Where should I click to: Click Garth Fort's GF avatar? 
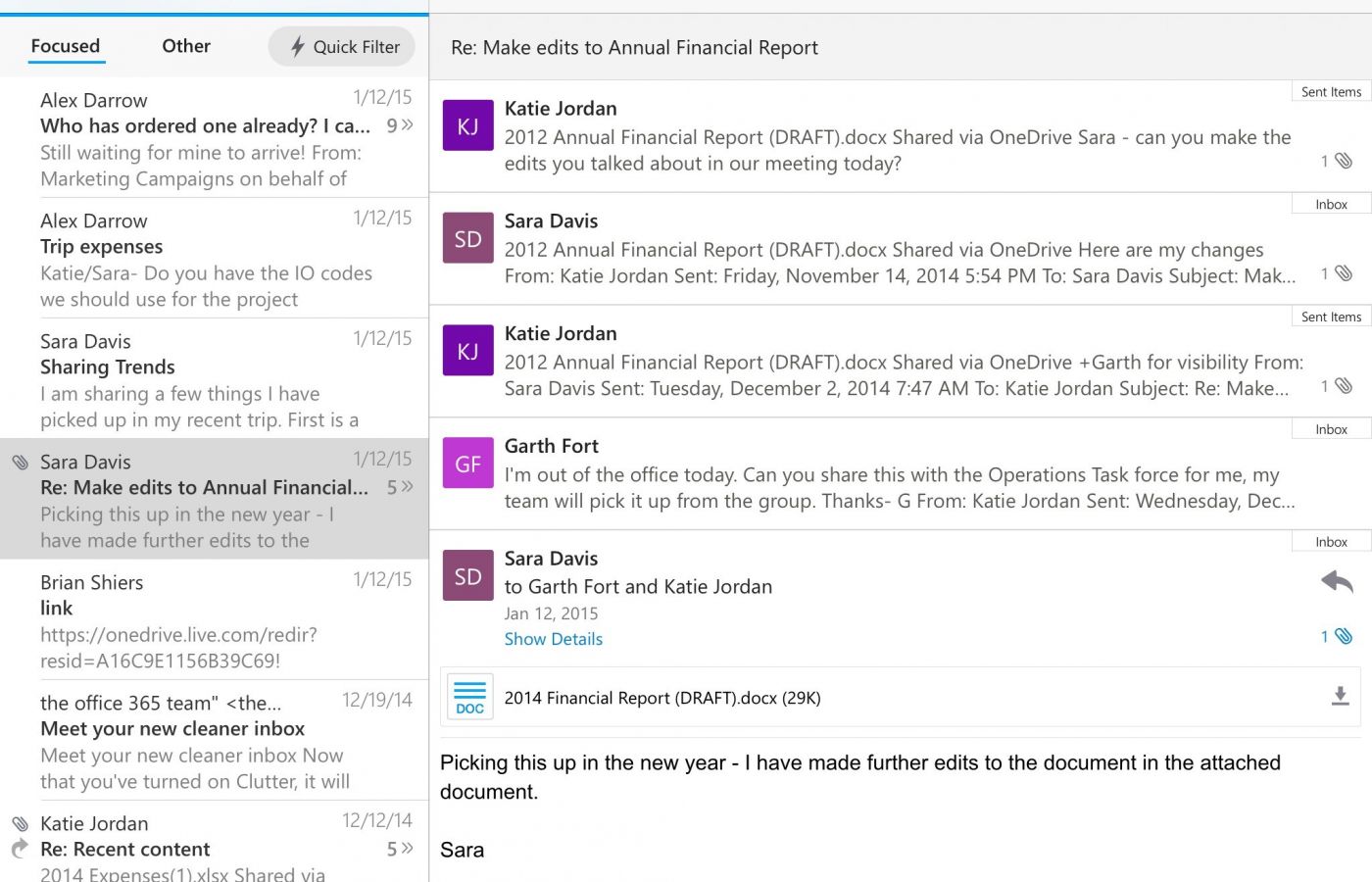pyautogui.click(x=467, y=464)
